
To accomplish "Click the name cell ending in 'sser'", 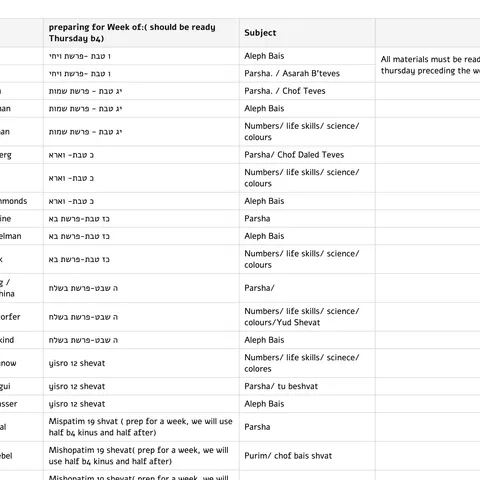I will (x=21, y=404).
